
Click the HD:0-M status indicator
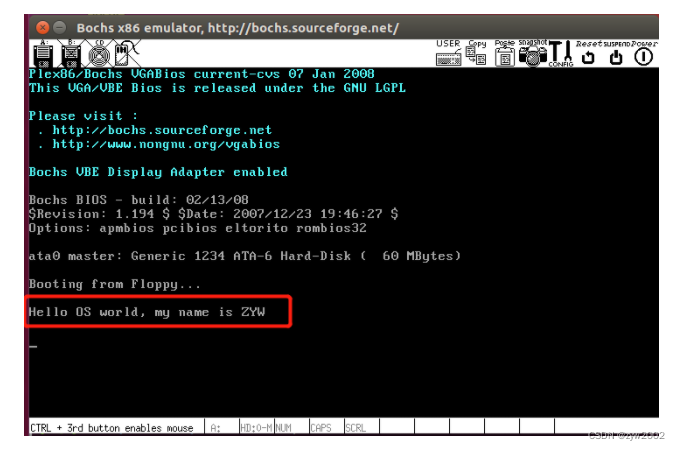click(x=256, y=427)
